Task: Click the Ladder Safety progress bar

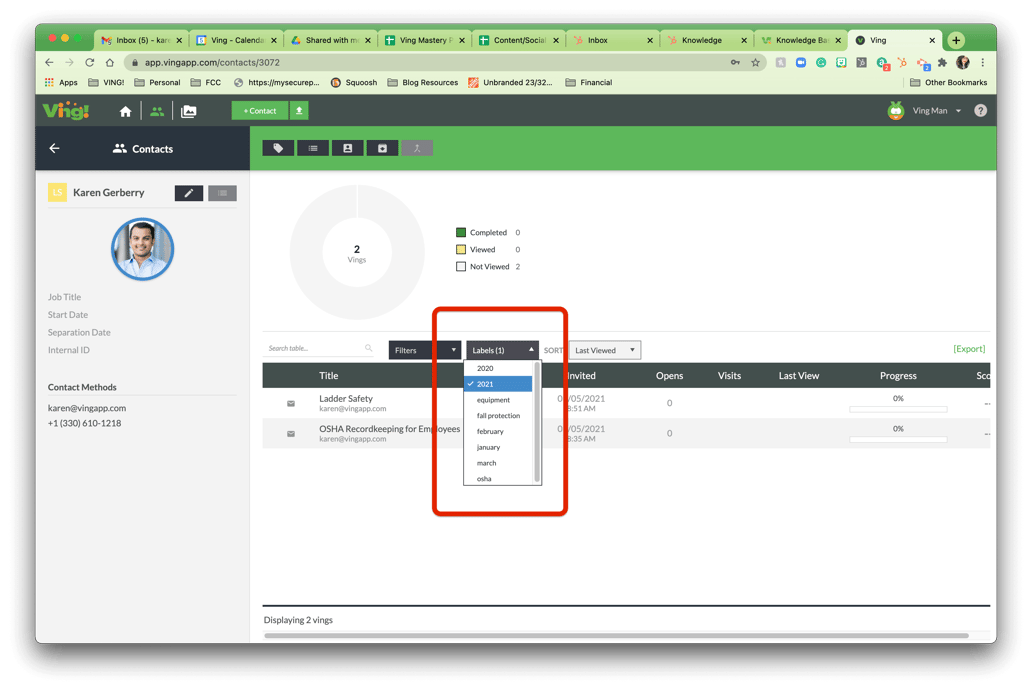Action: click(897, 409)
